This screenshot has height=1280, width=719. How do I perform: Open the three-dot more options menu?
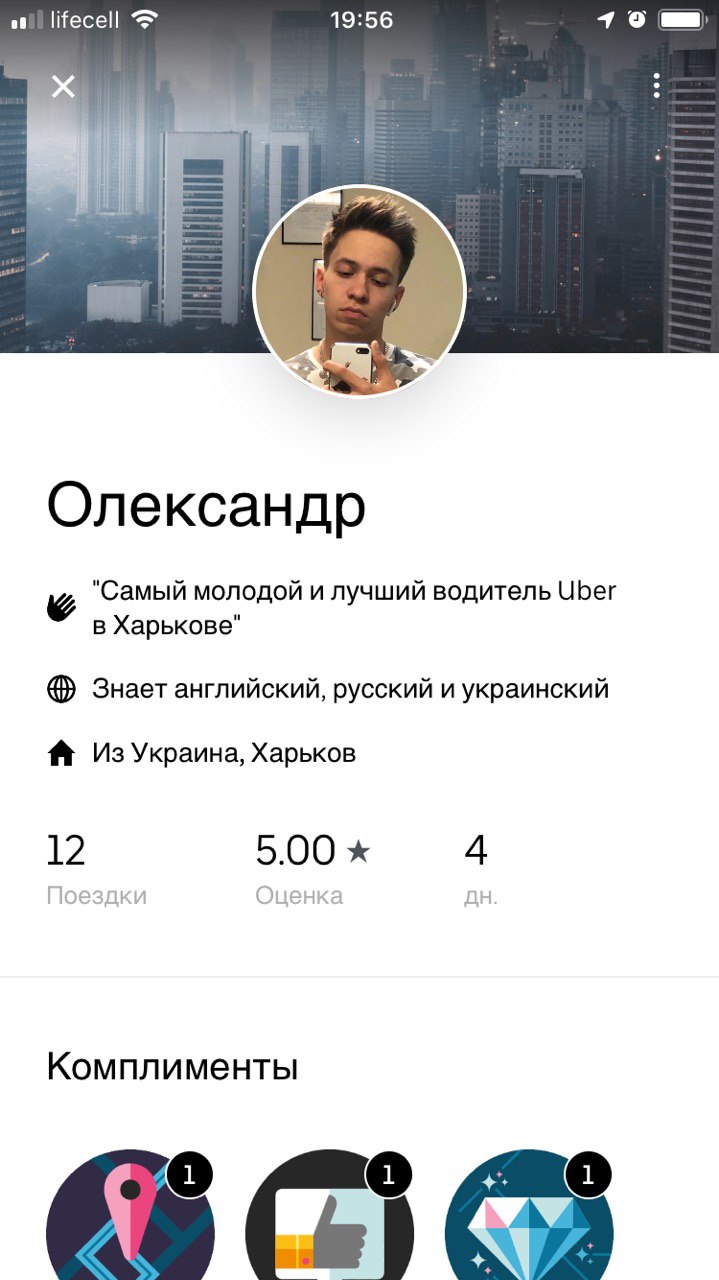pyautogui.click(x=656, y=86)
